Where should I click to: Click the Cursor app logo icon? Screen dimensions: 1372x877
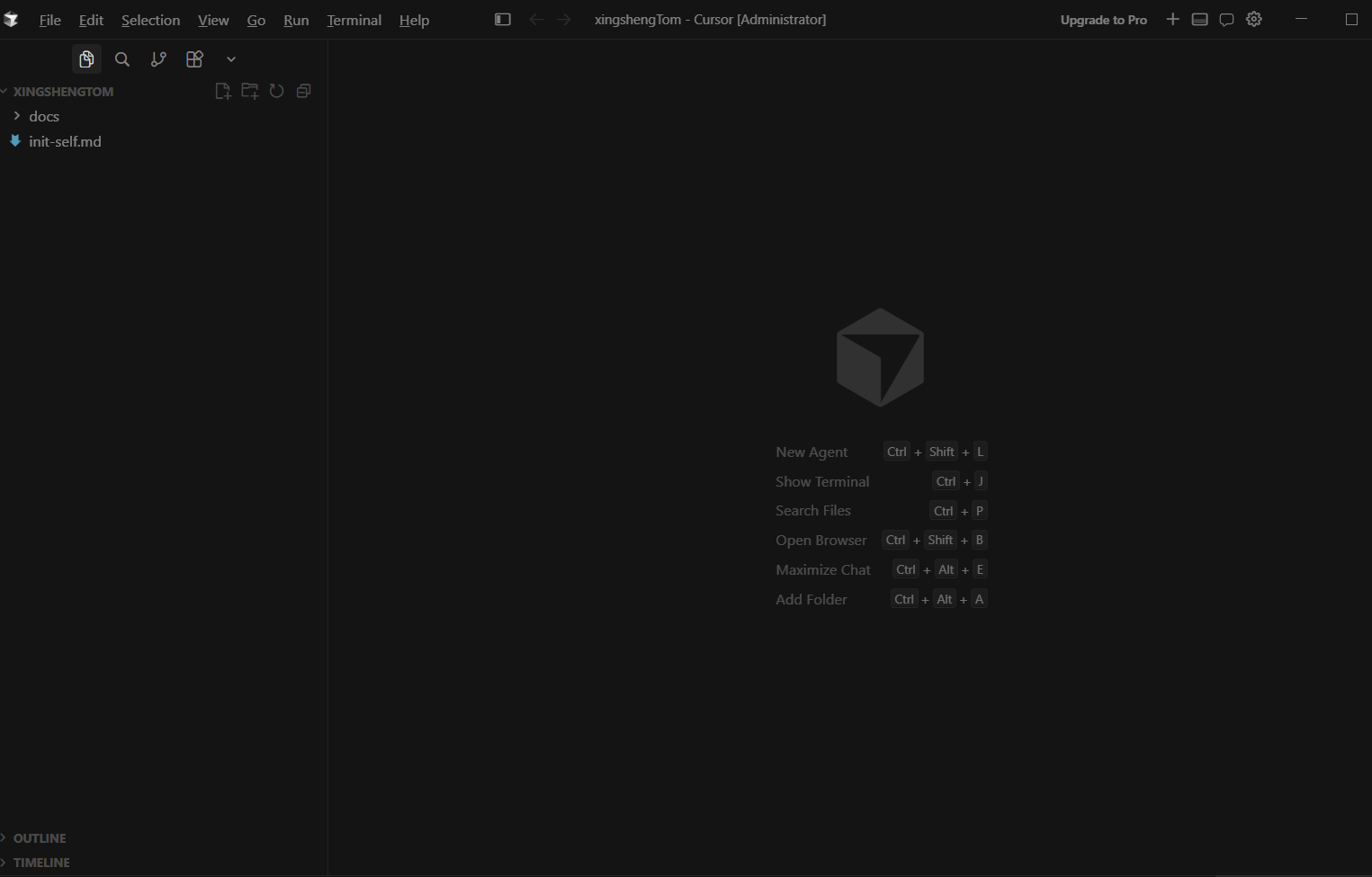[11, 19]
